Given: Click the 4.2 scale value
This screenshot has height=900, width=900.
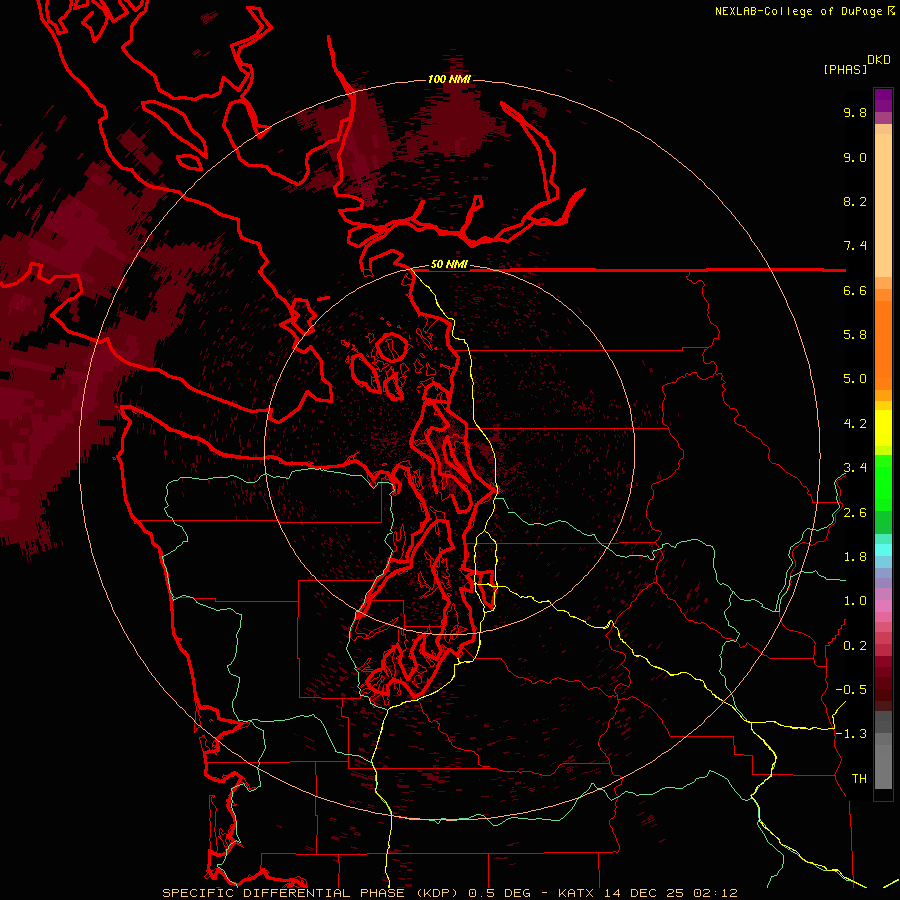Looking at the screenshot, I should tap(855, 424).
